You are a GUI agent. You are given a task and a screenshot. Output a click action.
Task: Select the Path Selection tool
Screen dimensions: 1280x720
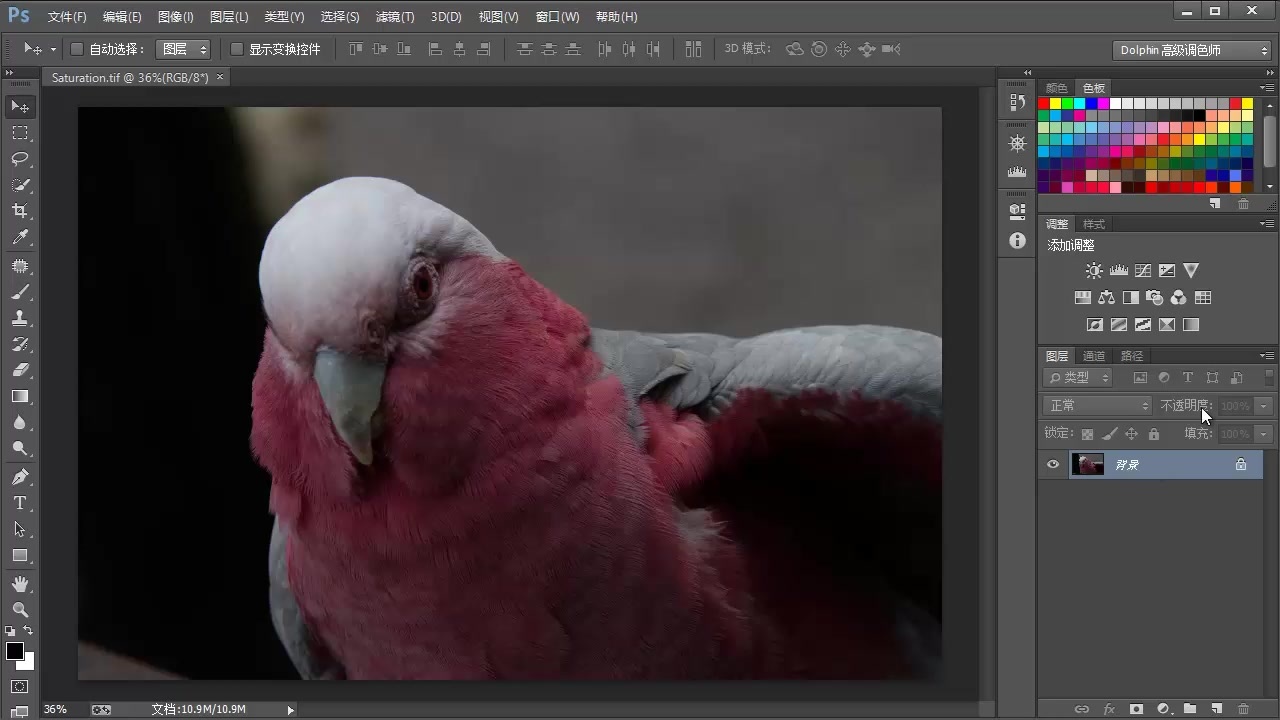(20, 529)
